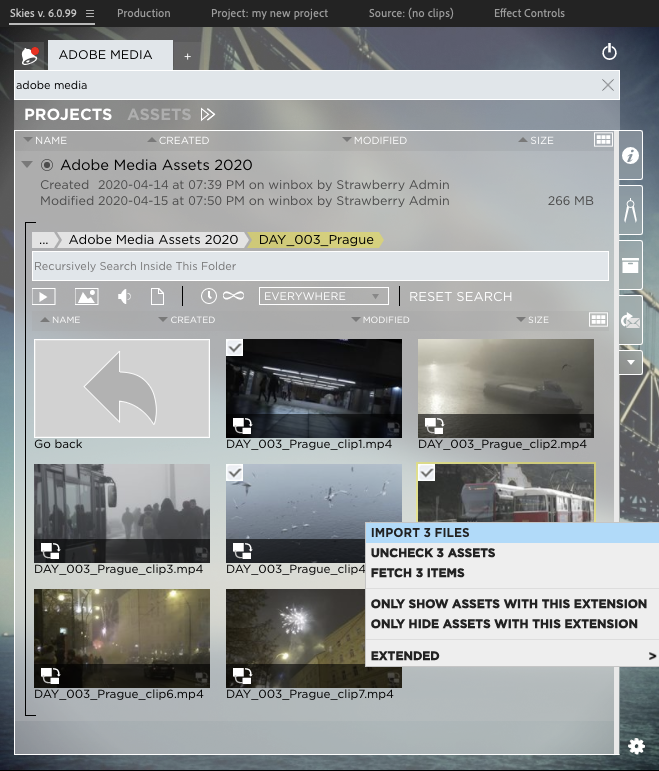Open the archive box sidebar icon
The height and width of the screenshot is (771, 659).
(x=630, y=265)
